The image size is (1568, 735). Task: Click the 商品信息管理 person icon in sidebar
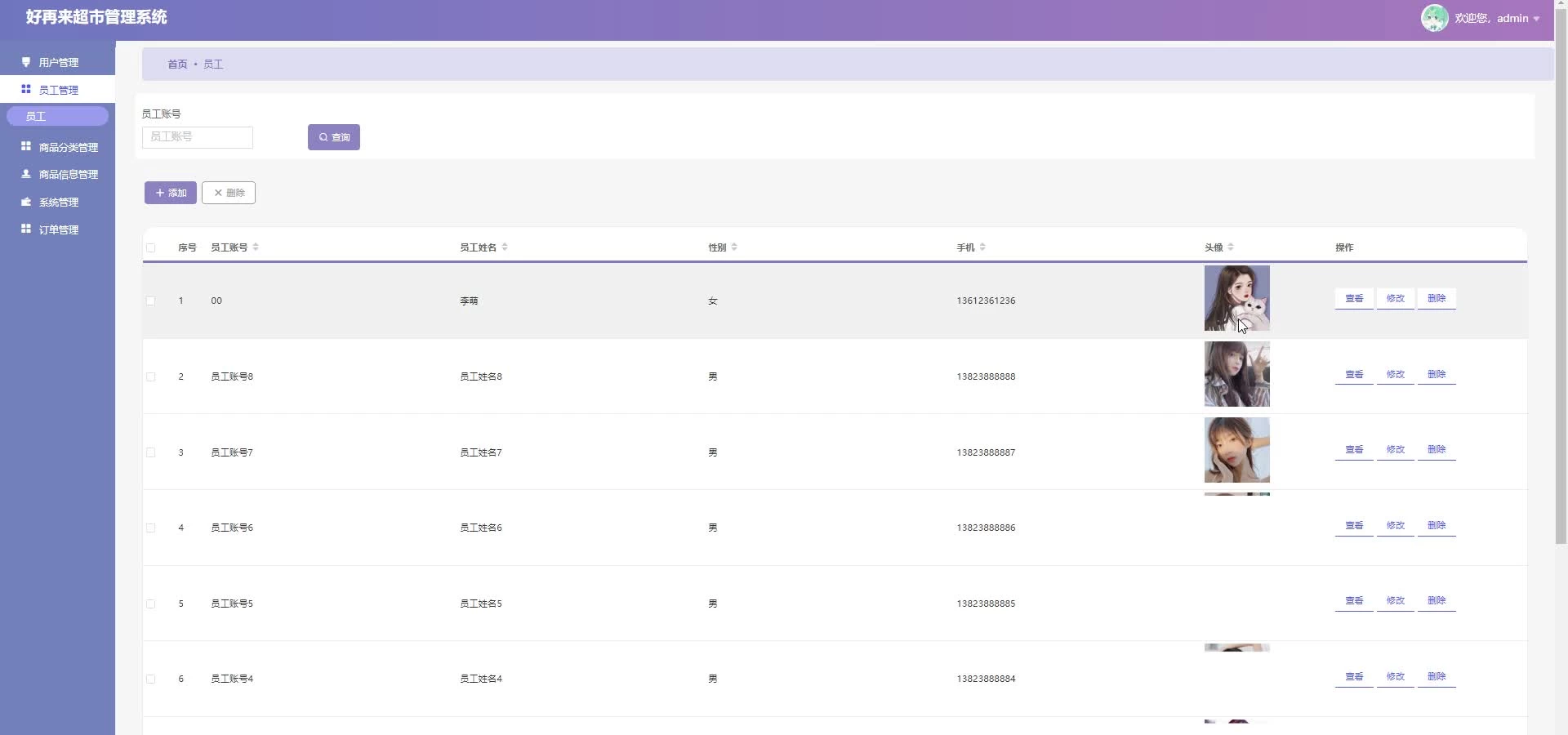pos(26,174)
